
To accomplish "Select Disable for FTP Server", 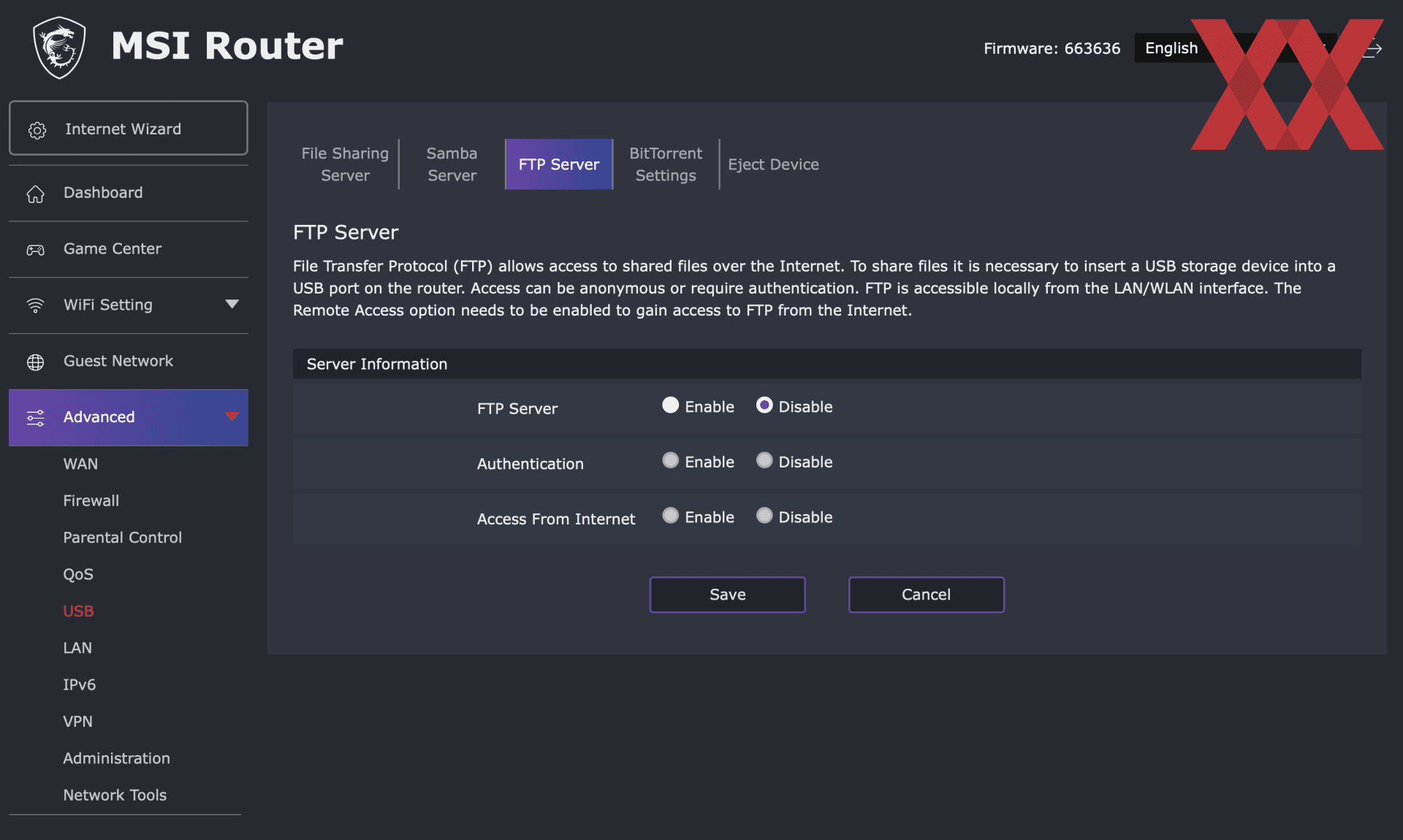I will click(x=764, y=405).
